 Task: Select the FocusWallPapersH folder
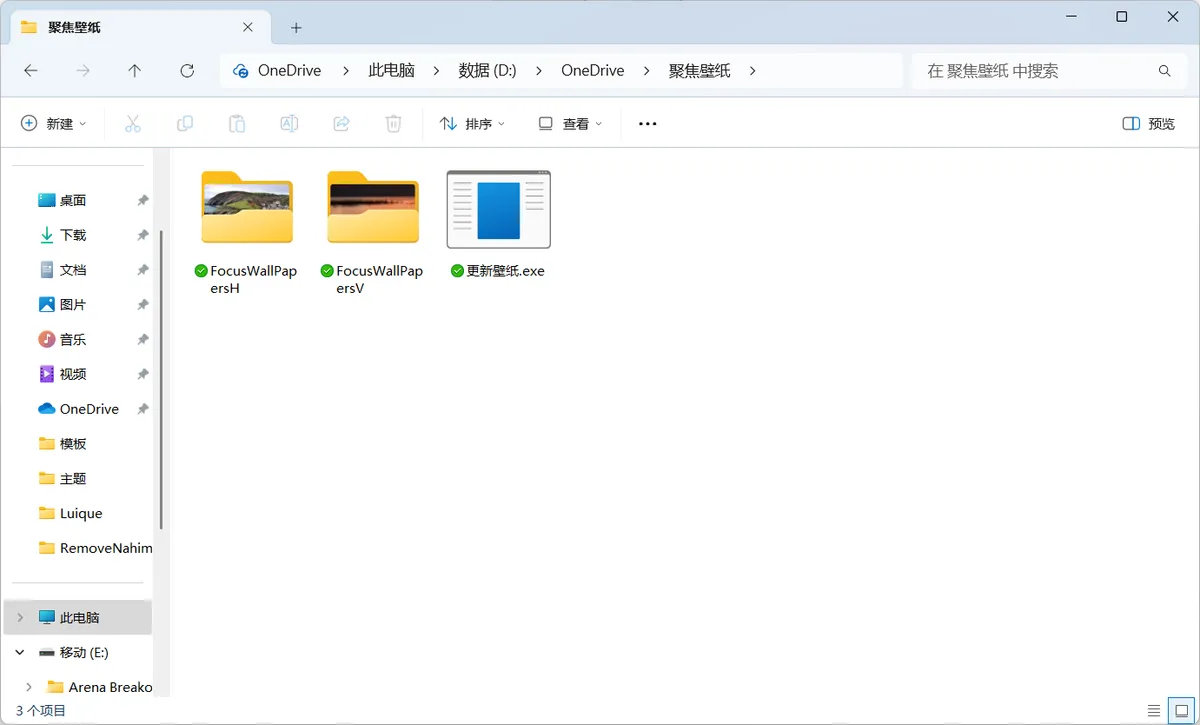[247, 233]
